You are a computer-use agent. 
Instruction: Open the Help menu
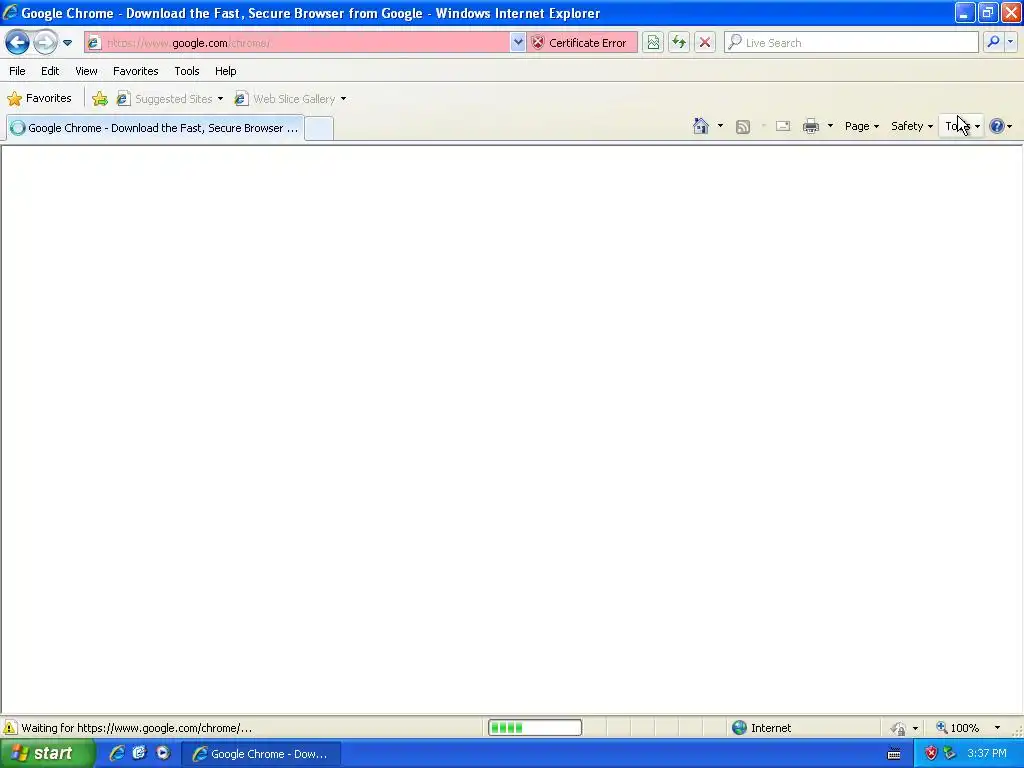225,71
